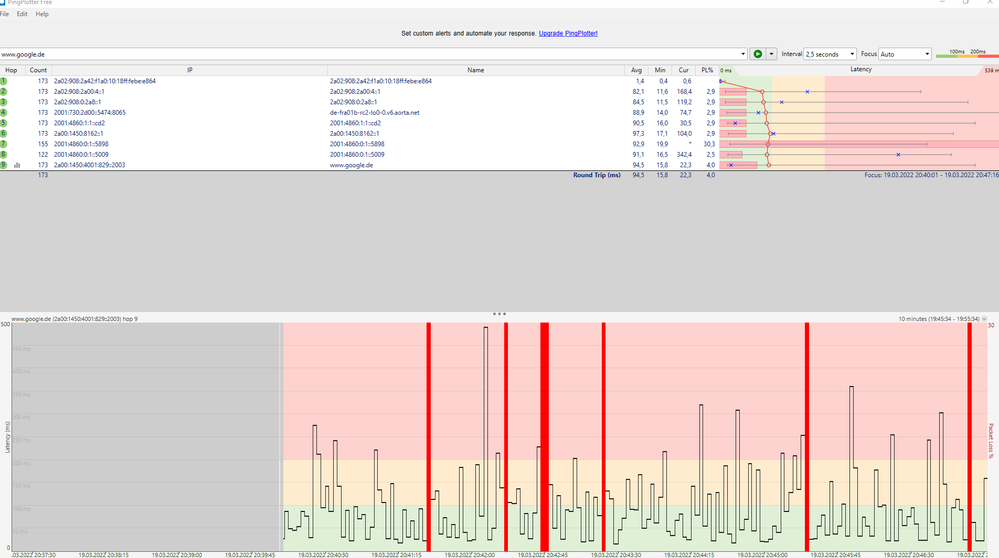Image resolution: width=999 pixels, height=558 pixels.
Task: Click the Min column header
Action: click(x=660, y=70)
